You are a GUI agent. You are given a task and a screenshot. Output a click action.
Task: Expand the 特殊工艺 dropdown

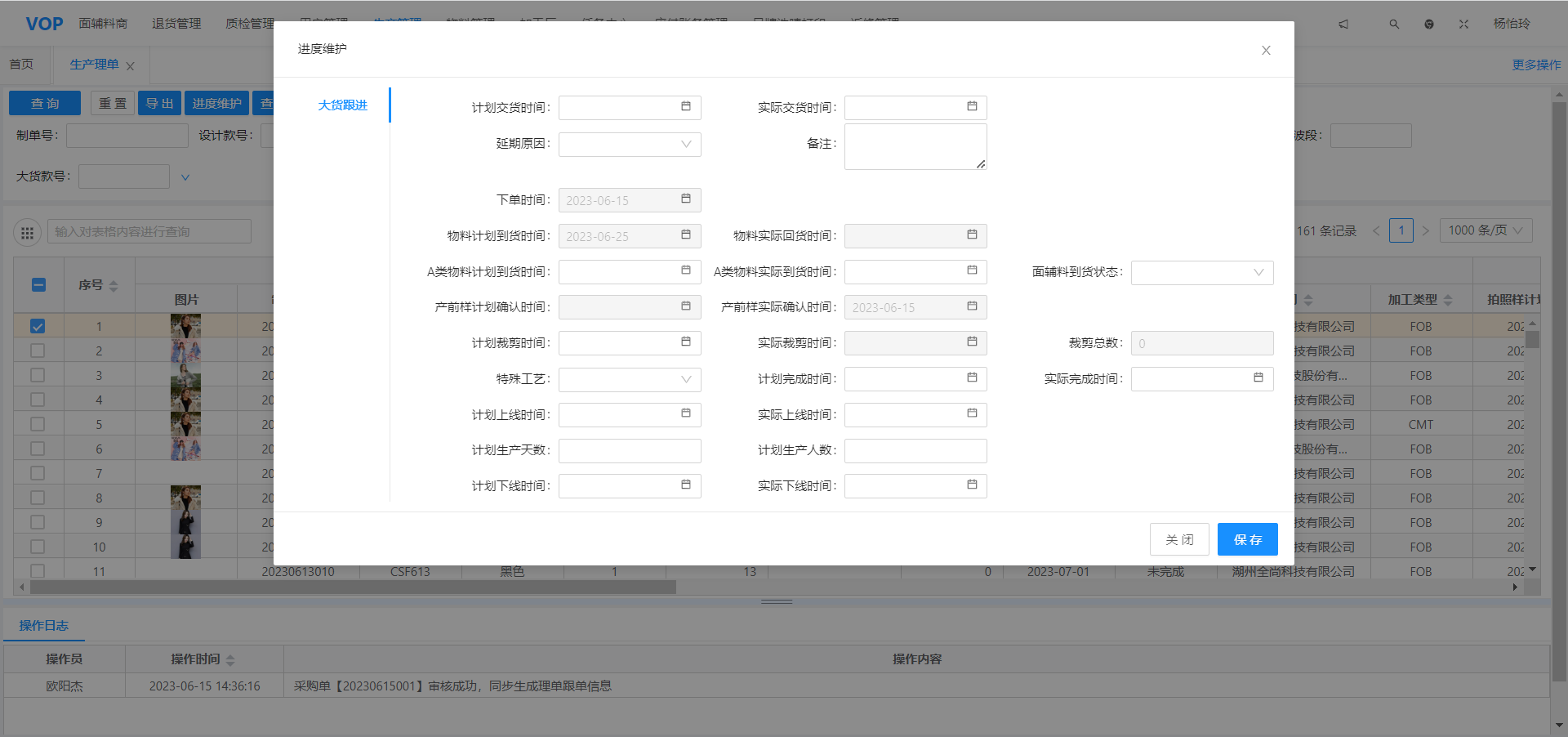pyautogui.click(x=630, y=379)
